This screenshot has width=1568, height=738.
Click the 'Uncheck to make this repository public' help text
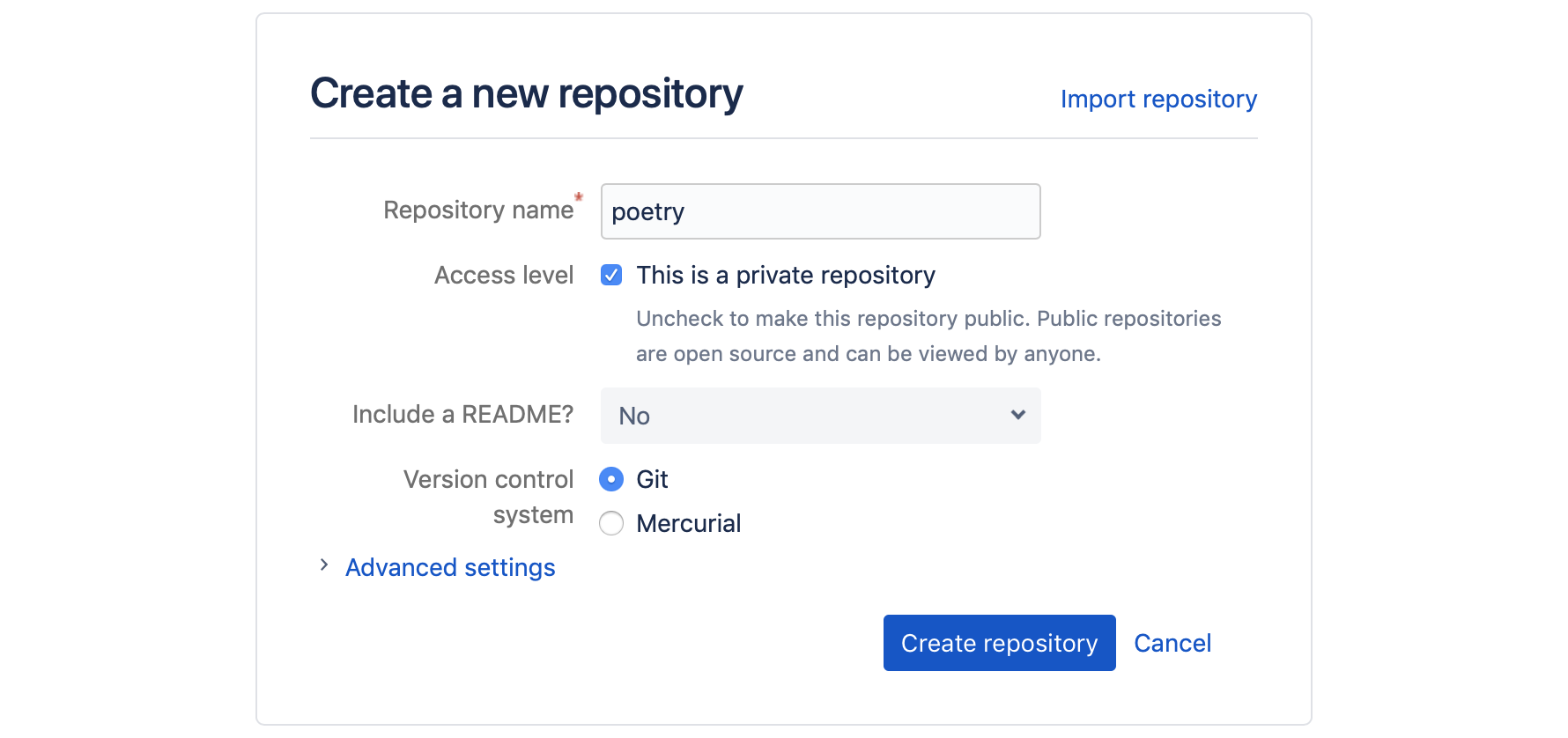pos(928,336)
